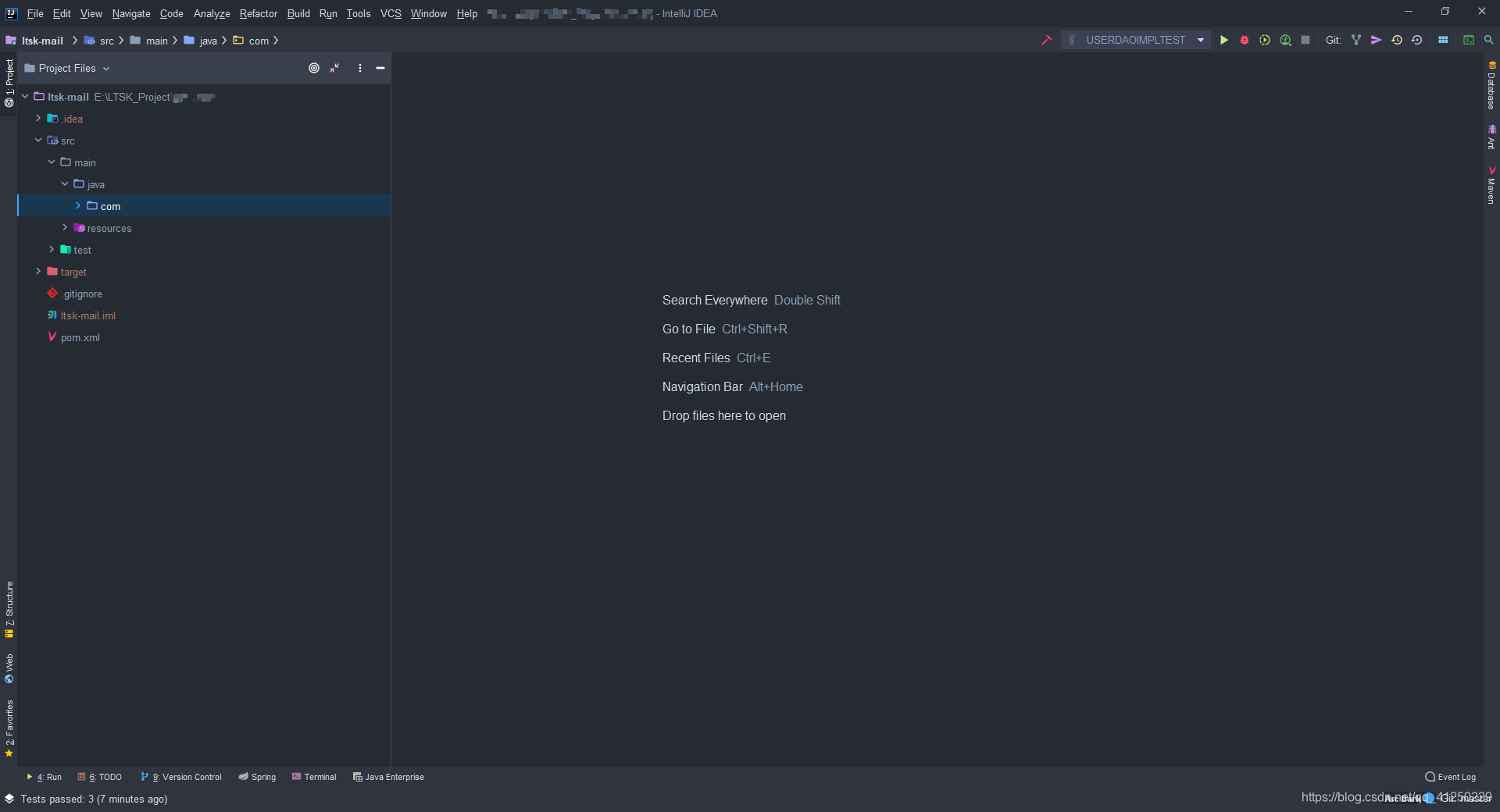Show Git history with the clock icon

[1397, 40]
